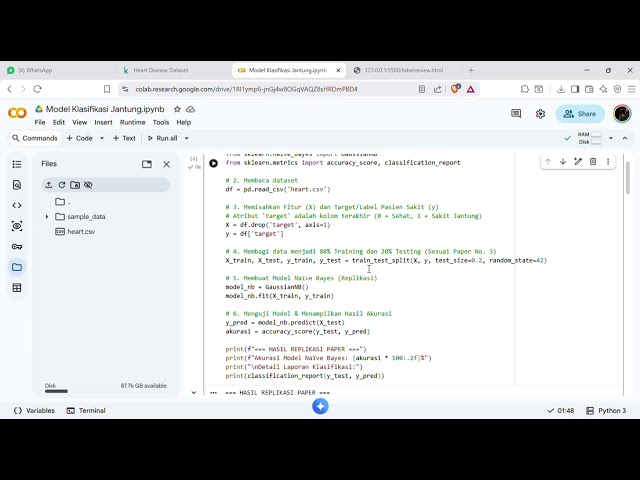Mount Google Drive from Files toolbar
The width and height of the screenshot is (640, 480).
(x=75, y=185)
